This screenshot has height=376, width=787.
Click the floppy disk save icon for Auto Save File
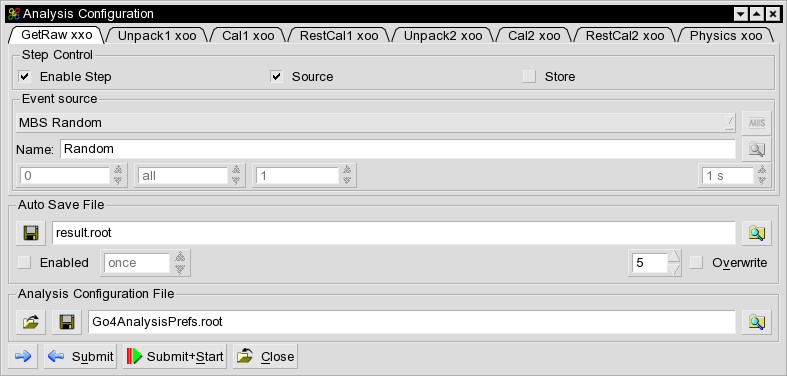[x=30, y=233]
